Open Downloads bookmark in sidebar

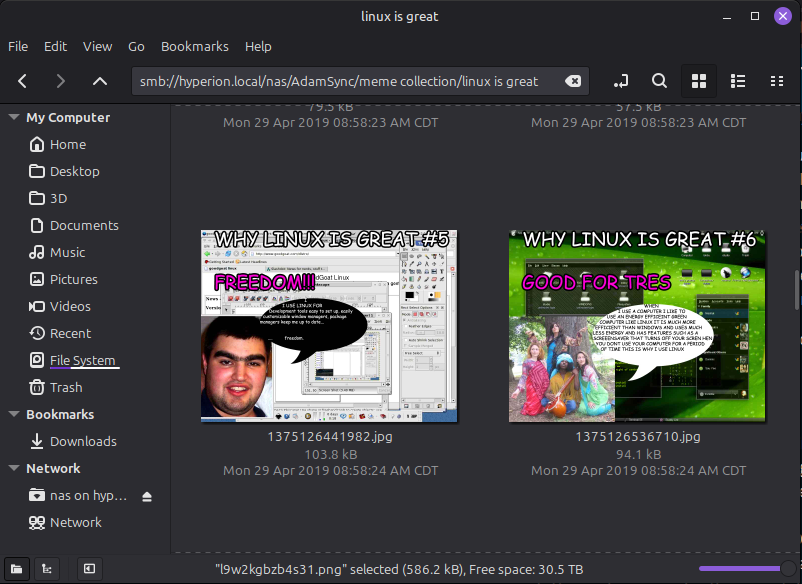(83, 441)
